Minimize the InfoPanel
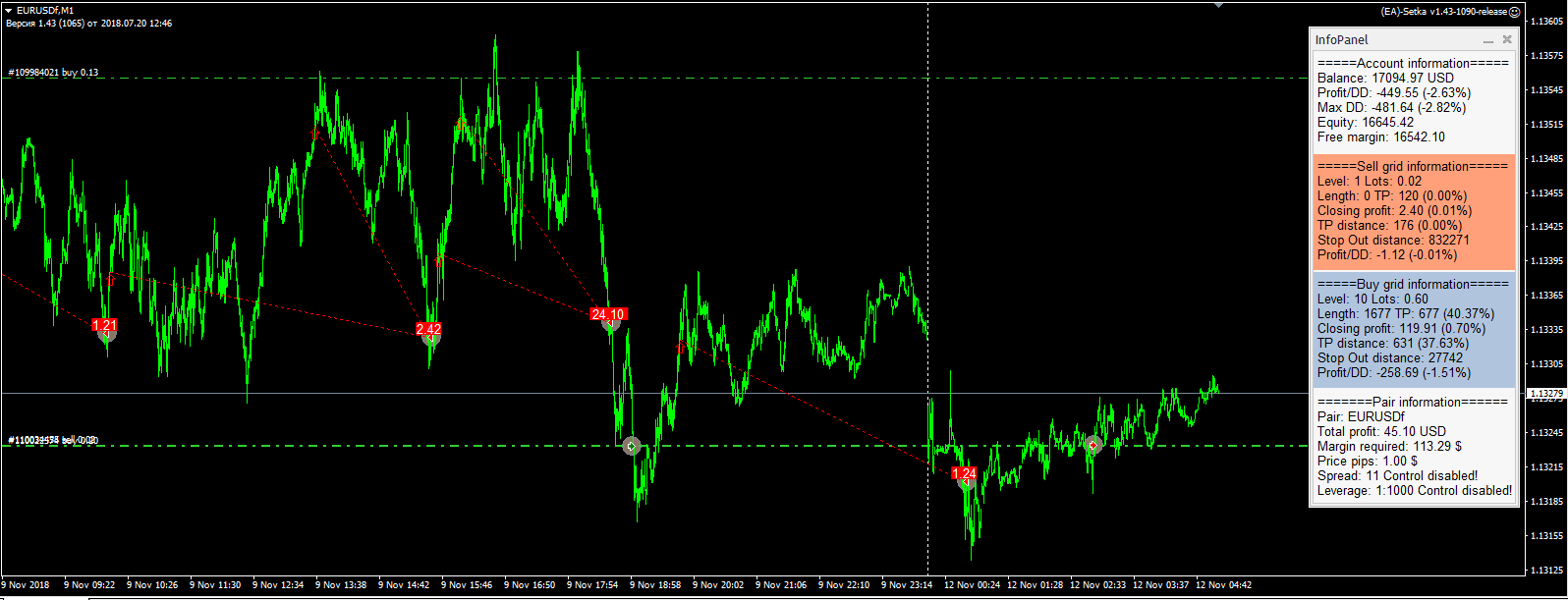The width and height of the screenshot is (1568, 600). click(x=1488, y=40)
